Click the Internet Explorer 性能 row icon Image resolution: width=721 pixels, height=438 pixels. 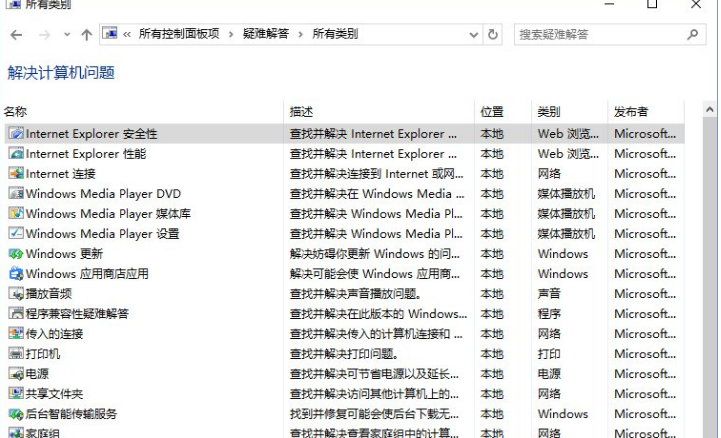click(16, 154)
